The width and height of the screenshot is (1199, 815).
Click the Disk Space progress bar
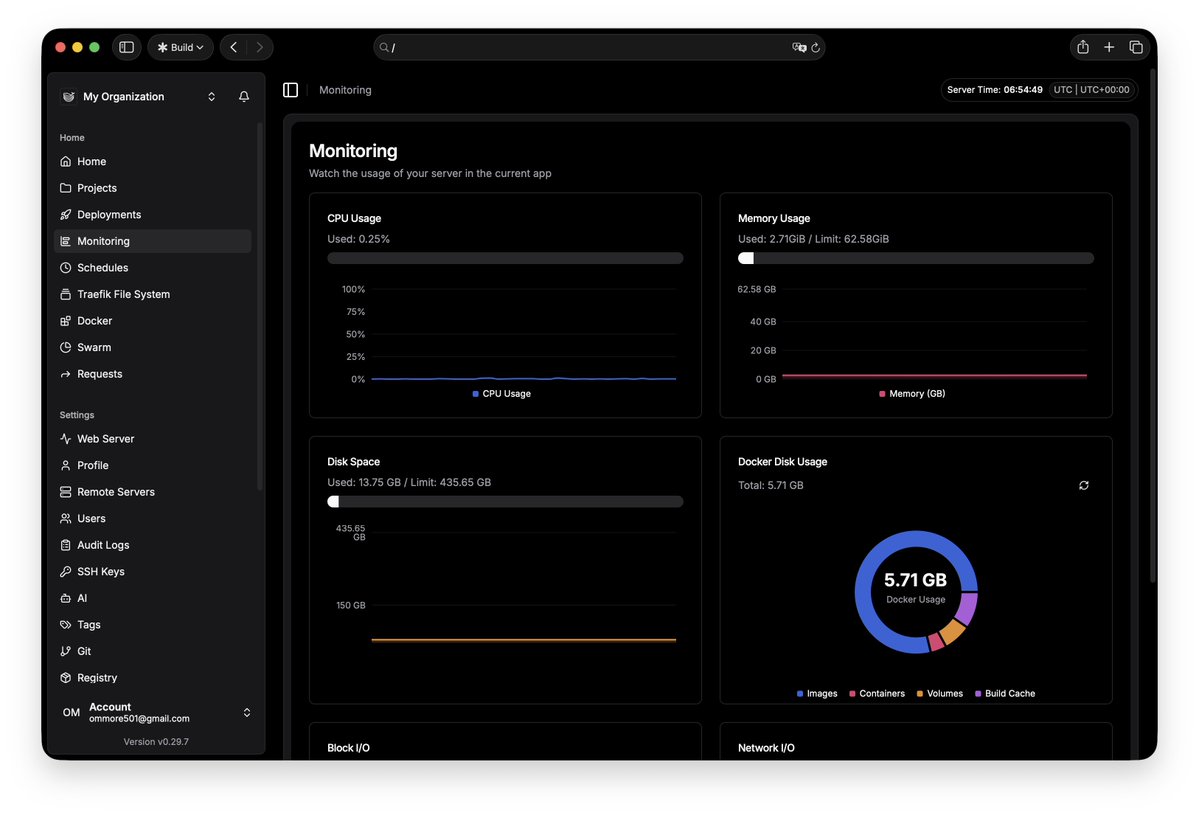505,502
